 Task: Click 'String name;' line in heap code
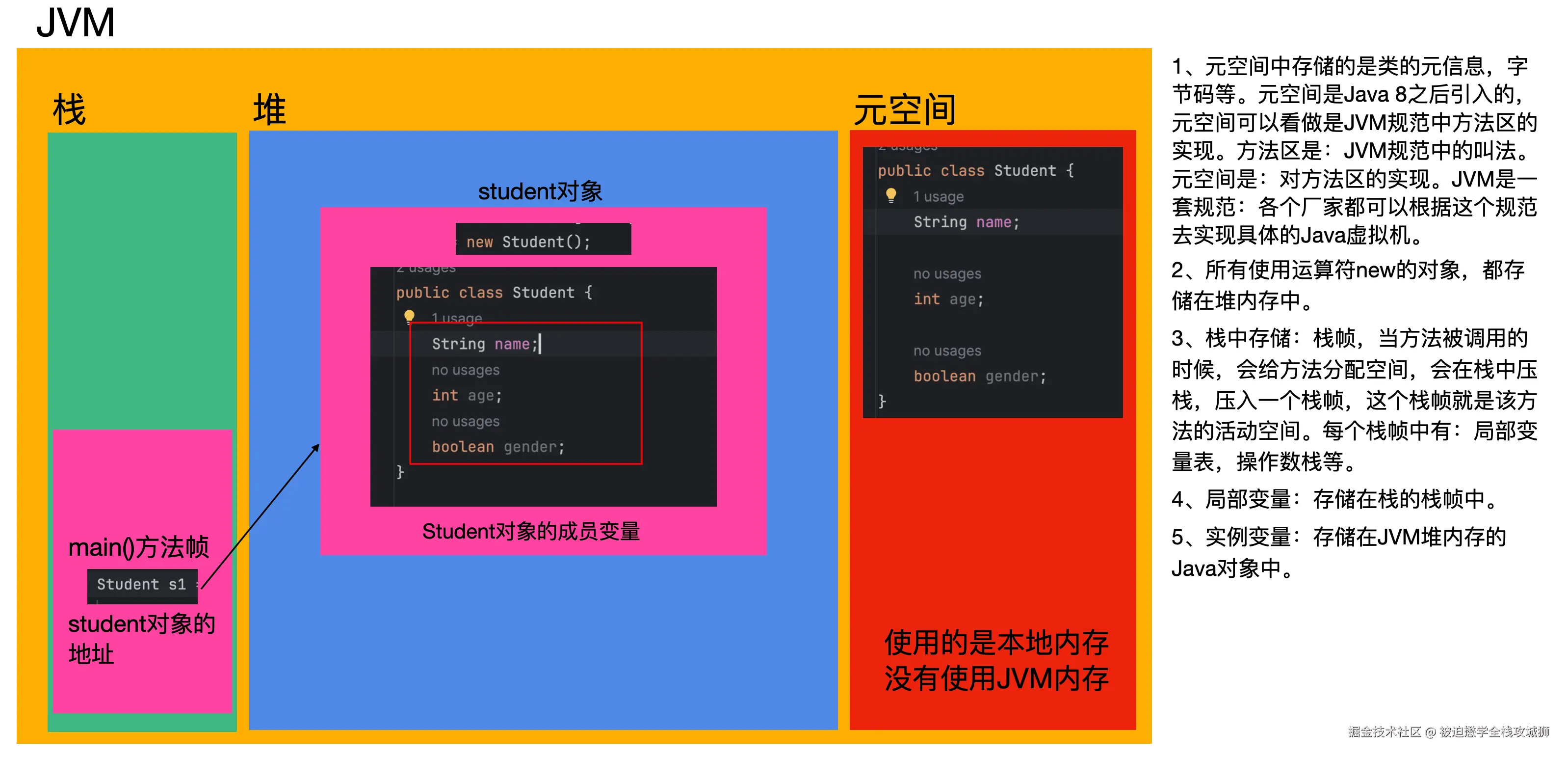pos(485,344)
